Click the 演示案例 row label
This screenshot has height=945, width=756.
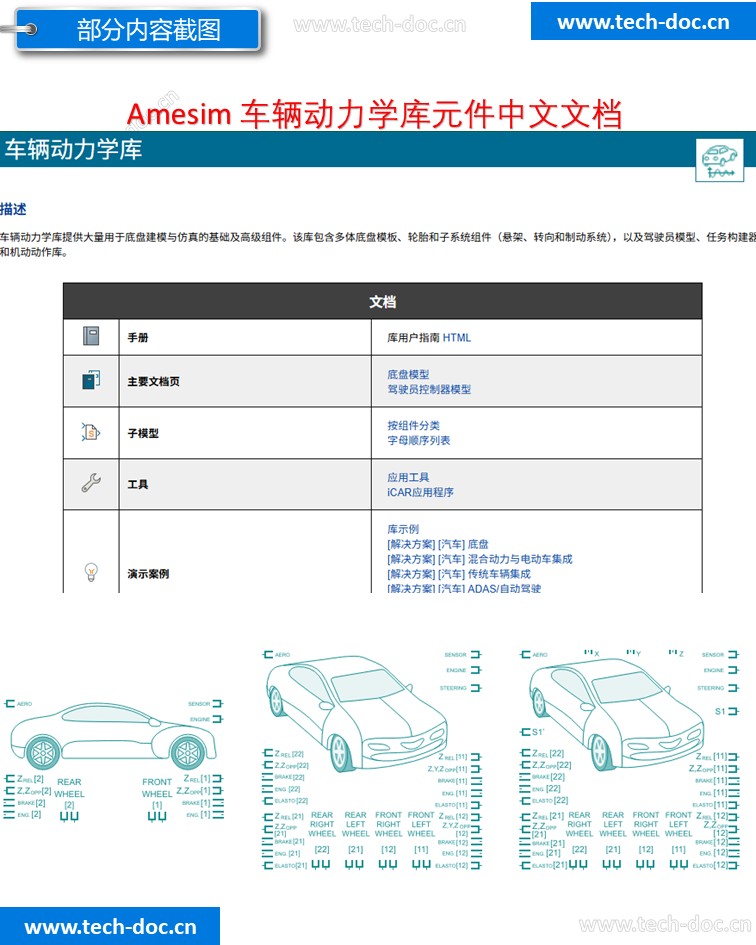click(x=148, y=574)
